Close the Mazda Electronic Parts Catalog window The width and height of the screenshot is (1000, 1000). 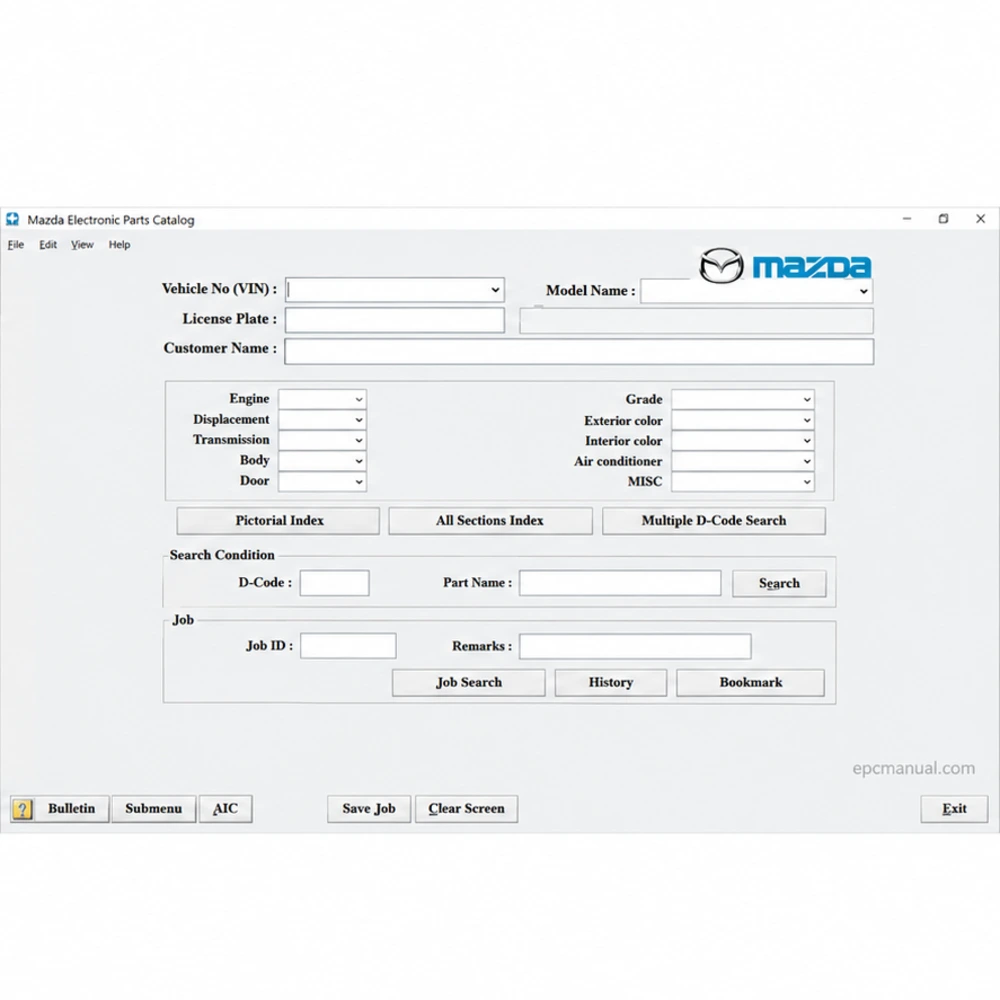tap(980, 219)
